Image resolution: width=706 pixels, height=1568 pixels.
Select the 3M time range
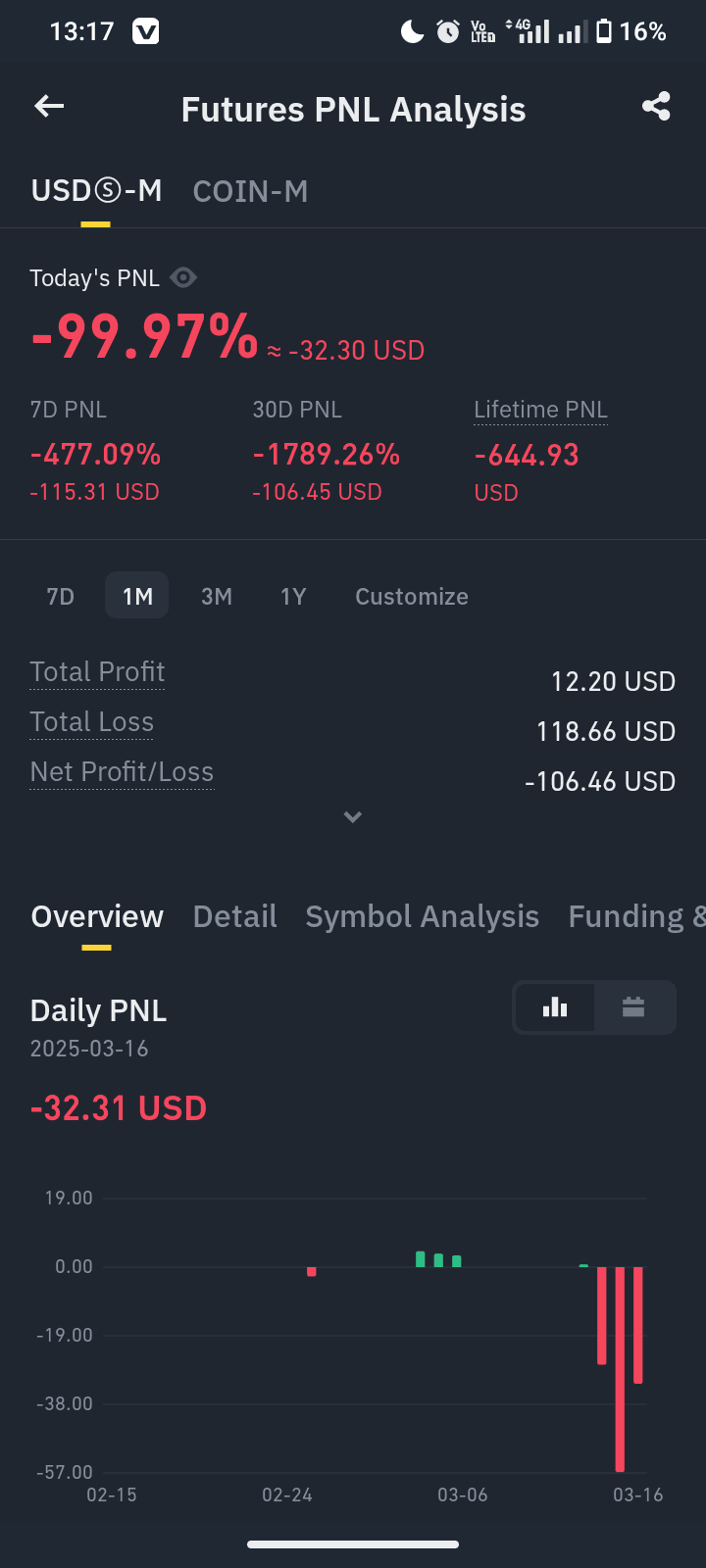[x=217, y=596]
